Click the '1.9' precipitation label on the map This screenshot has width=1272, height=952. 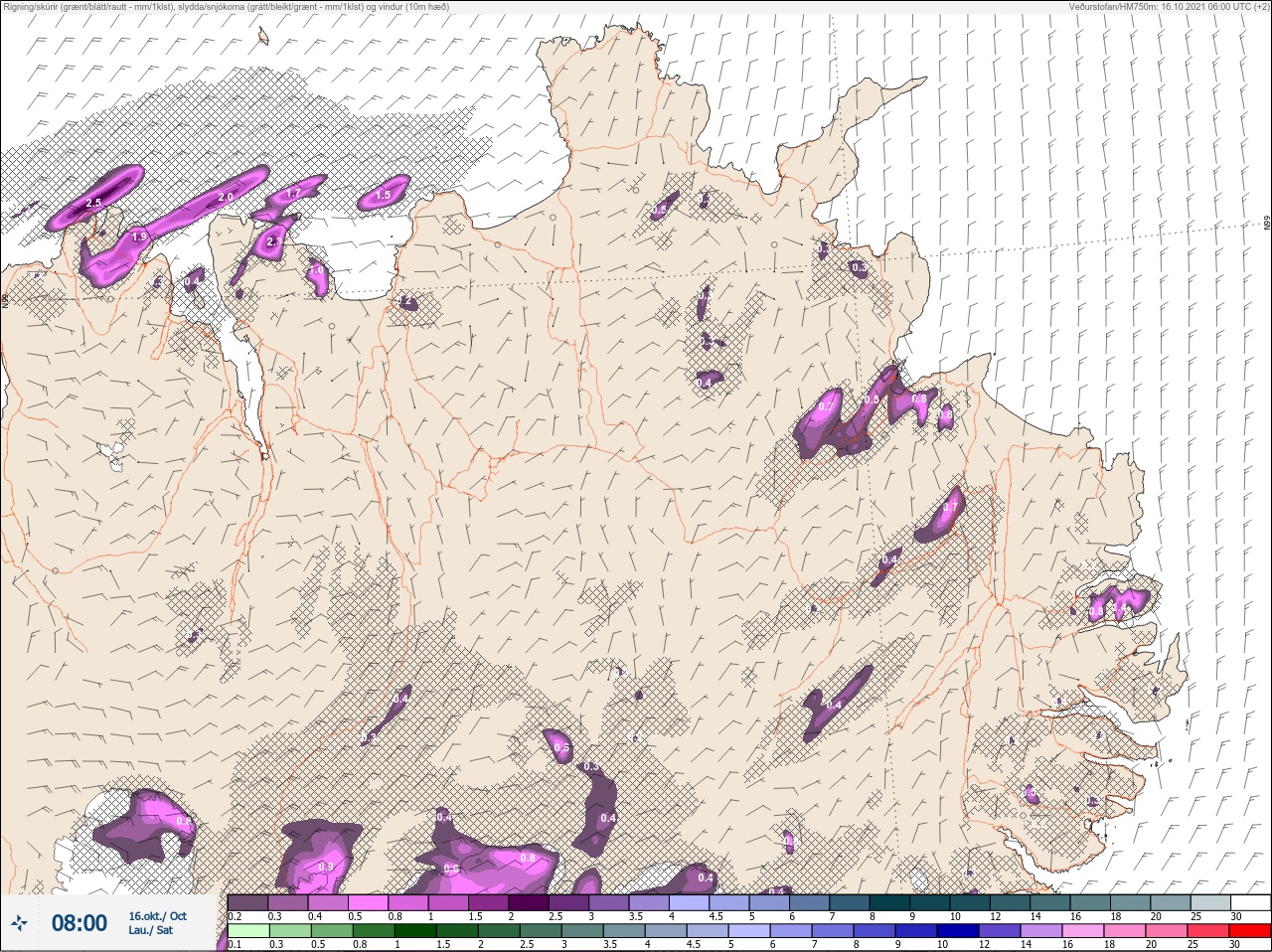pyautogui.click(x=140, y=238)
